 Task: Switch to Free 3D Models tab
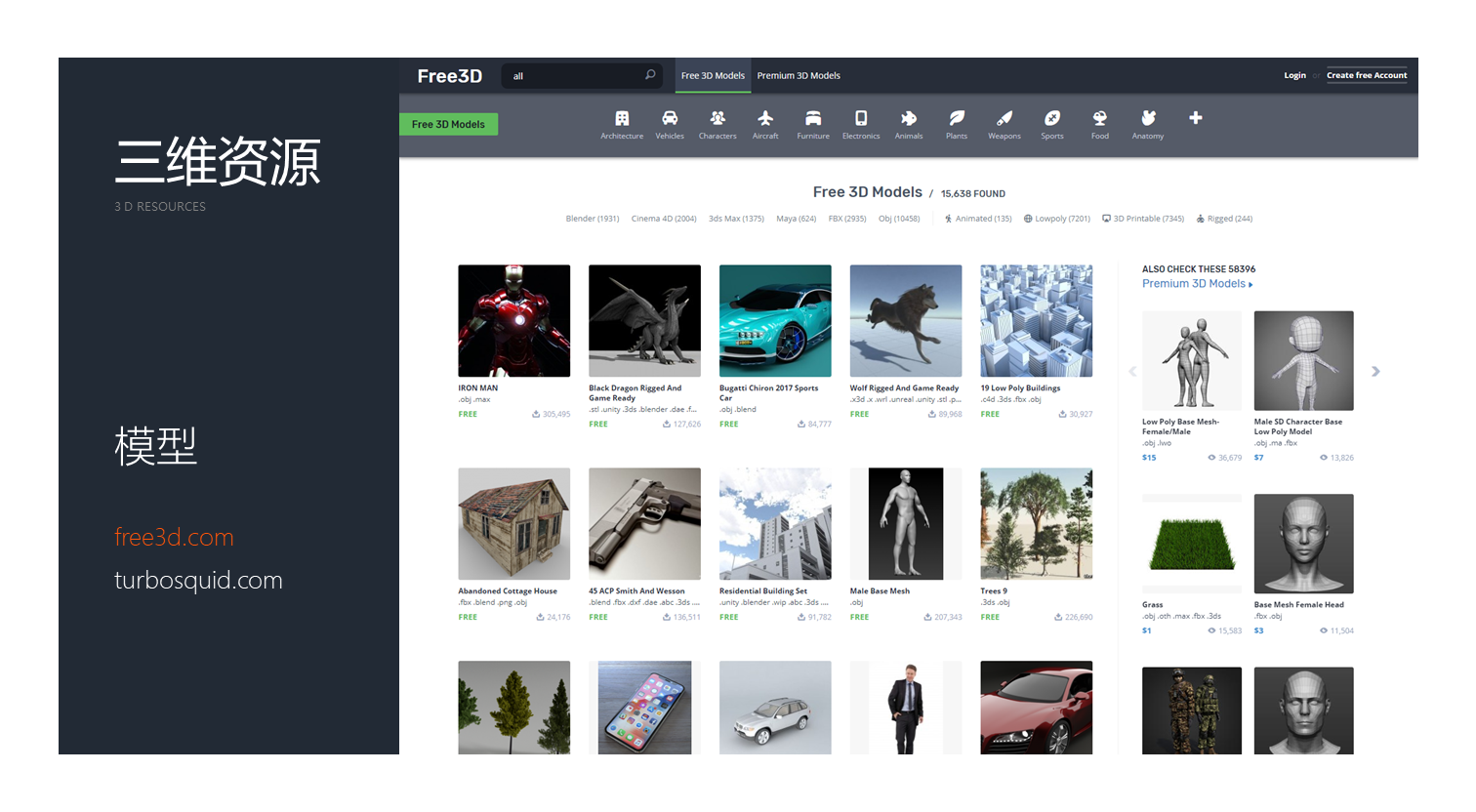(x=713, y=75)
